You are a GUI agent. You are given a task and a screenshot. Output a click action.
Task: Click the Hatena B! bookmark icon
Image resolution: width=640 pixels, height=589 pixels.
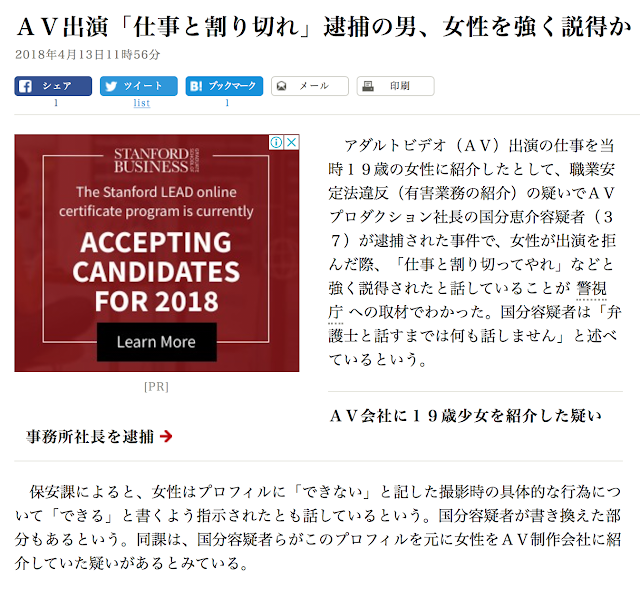click(196, 86)
